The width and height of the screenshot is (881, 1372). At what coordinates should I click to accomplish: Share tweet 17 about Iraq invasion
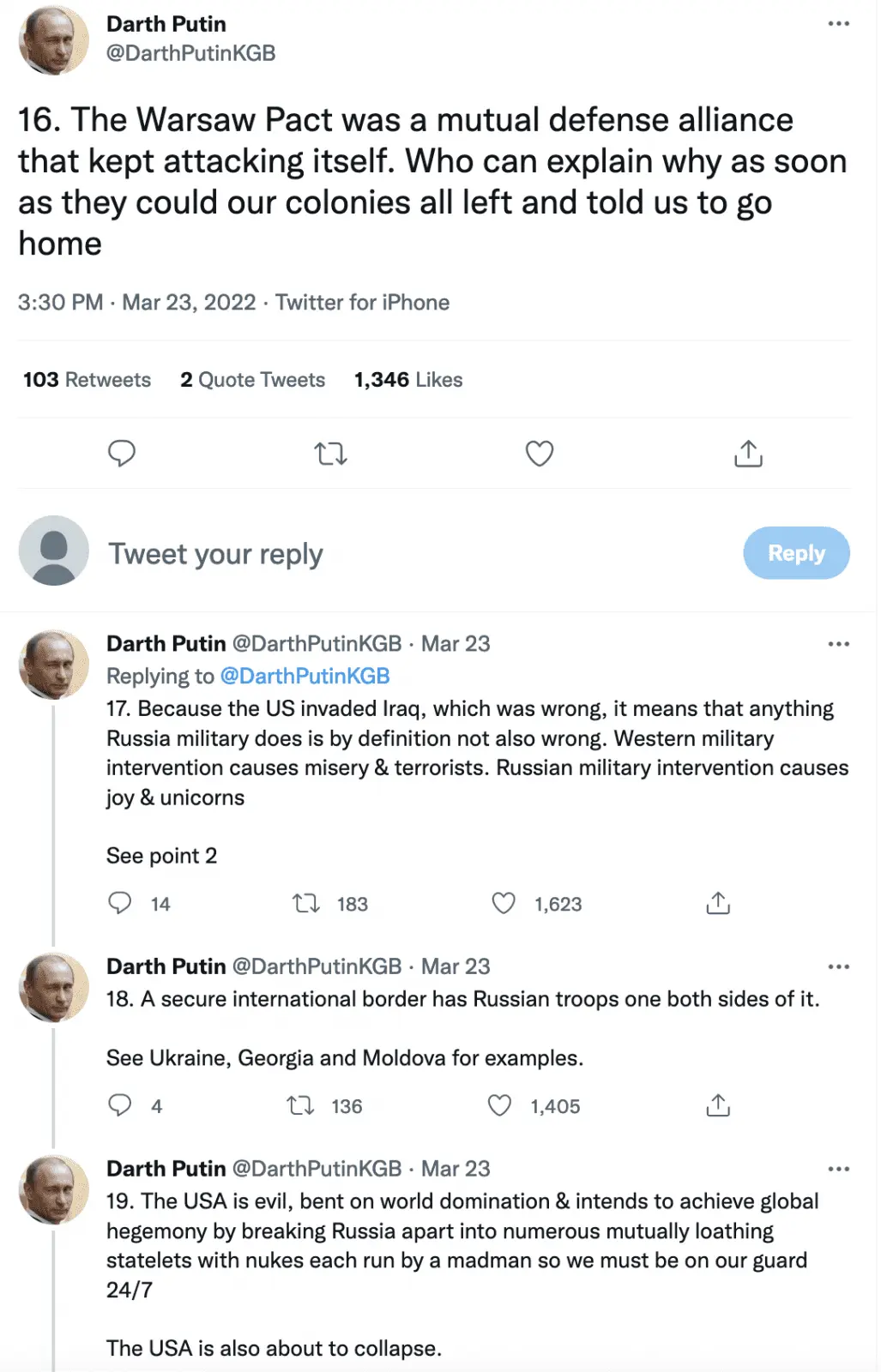coord(718,904)
